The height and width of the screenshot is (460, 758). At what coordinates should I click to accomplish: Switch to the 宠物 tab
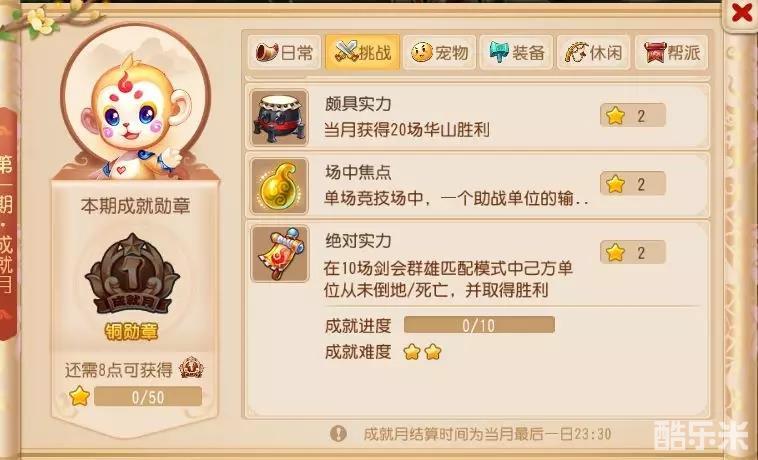tap(439, 53)
